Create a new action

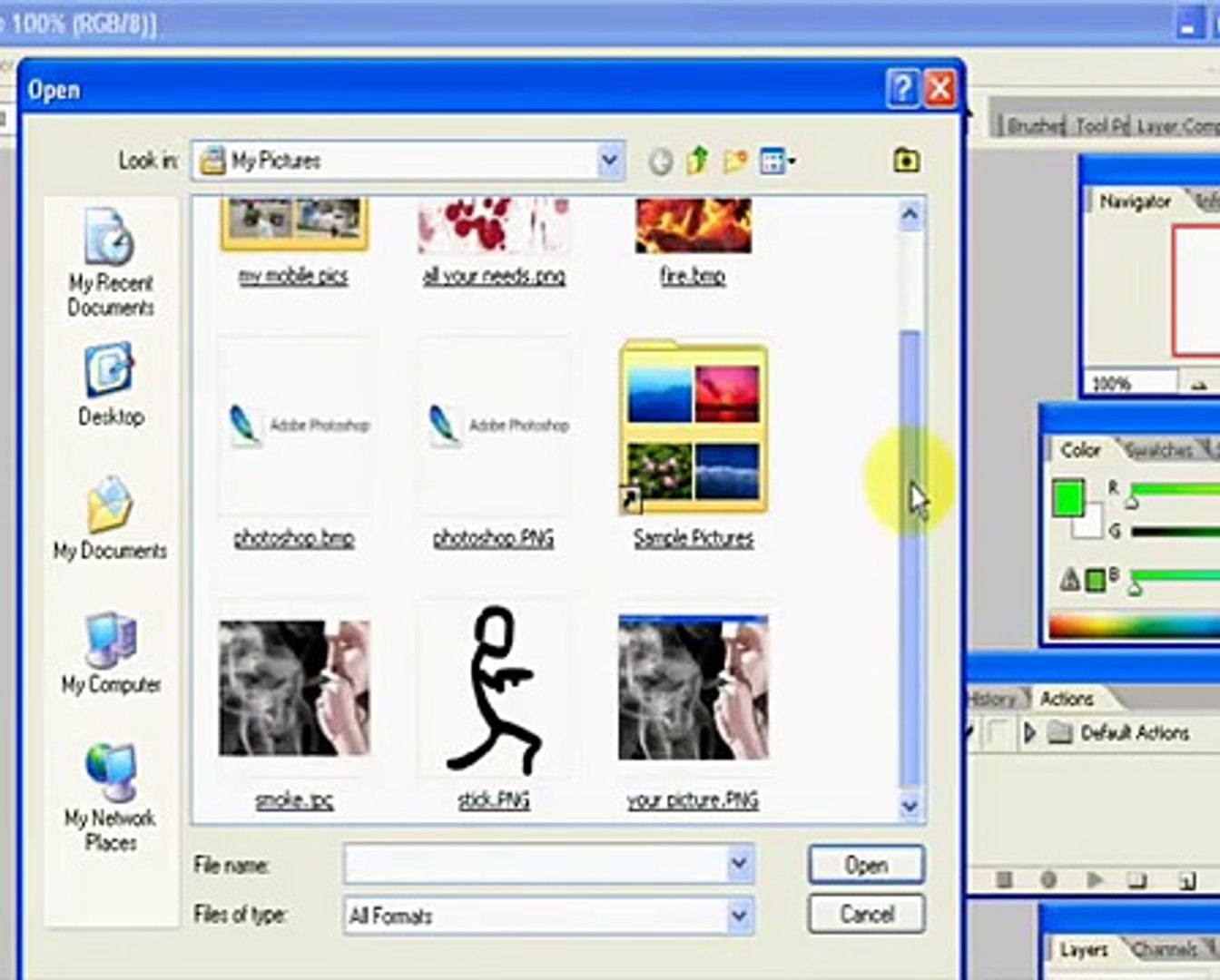click(1186, 879)
